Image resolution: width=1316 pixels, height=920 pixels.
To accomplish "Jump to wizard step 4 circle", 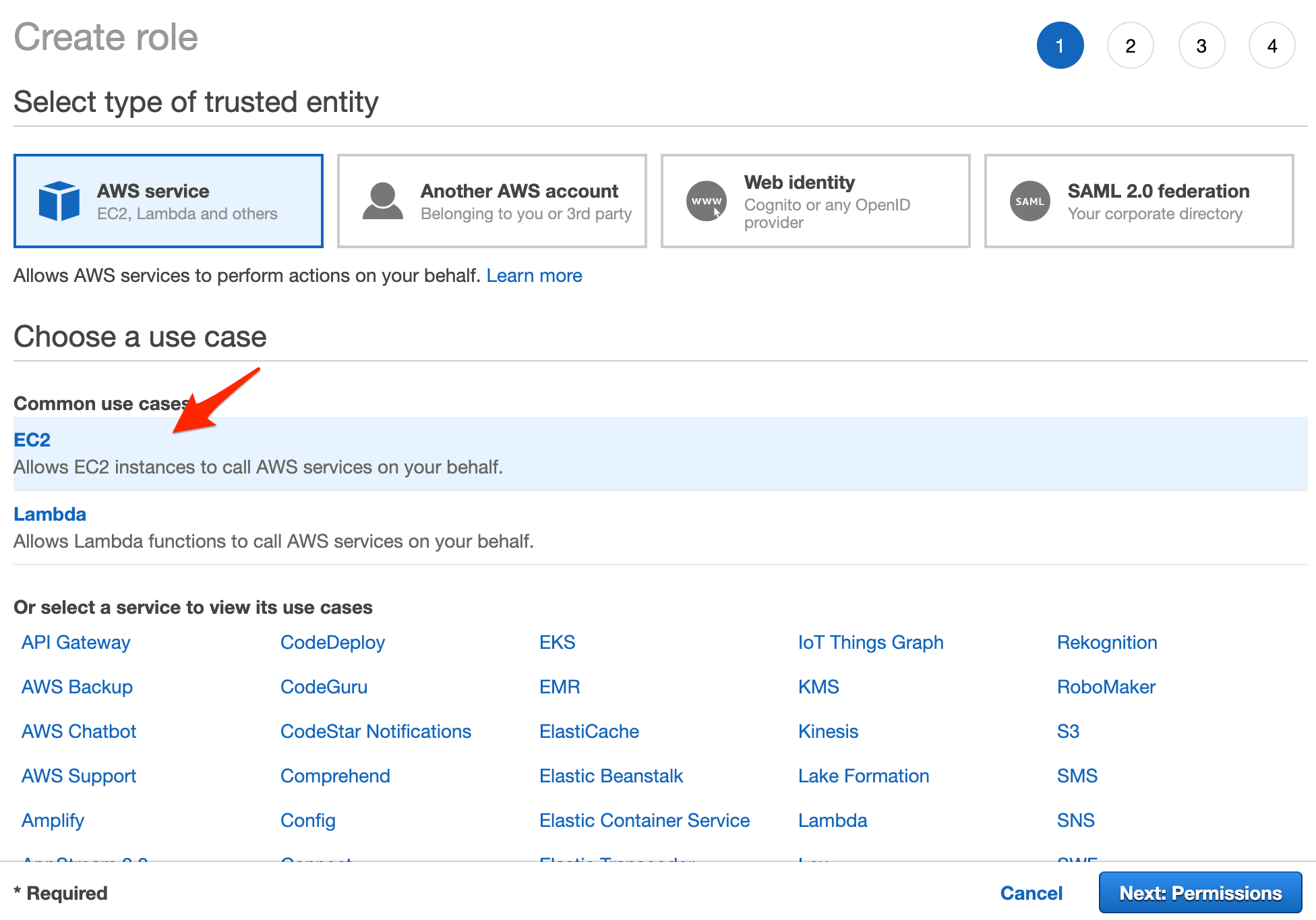I will coord(1272,45).
